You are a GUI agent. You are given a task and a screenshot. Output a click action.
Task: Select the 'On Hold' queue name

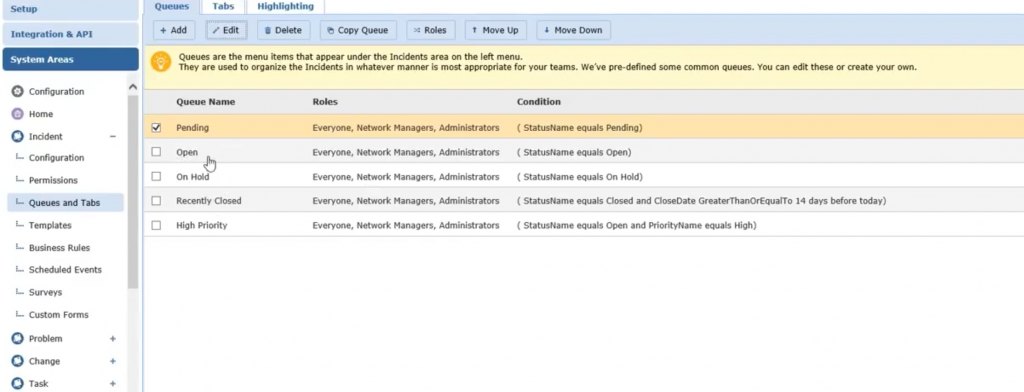(x=193, y=176)
